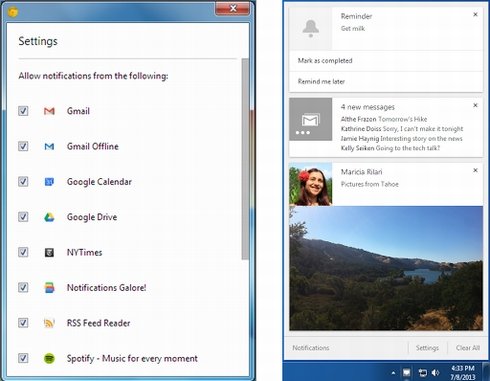Screen dimensions: 490x381
Task: Click the Google Calendar icon
Action: 49,182
